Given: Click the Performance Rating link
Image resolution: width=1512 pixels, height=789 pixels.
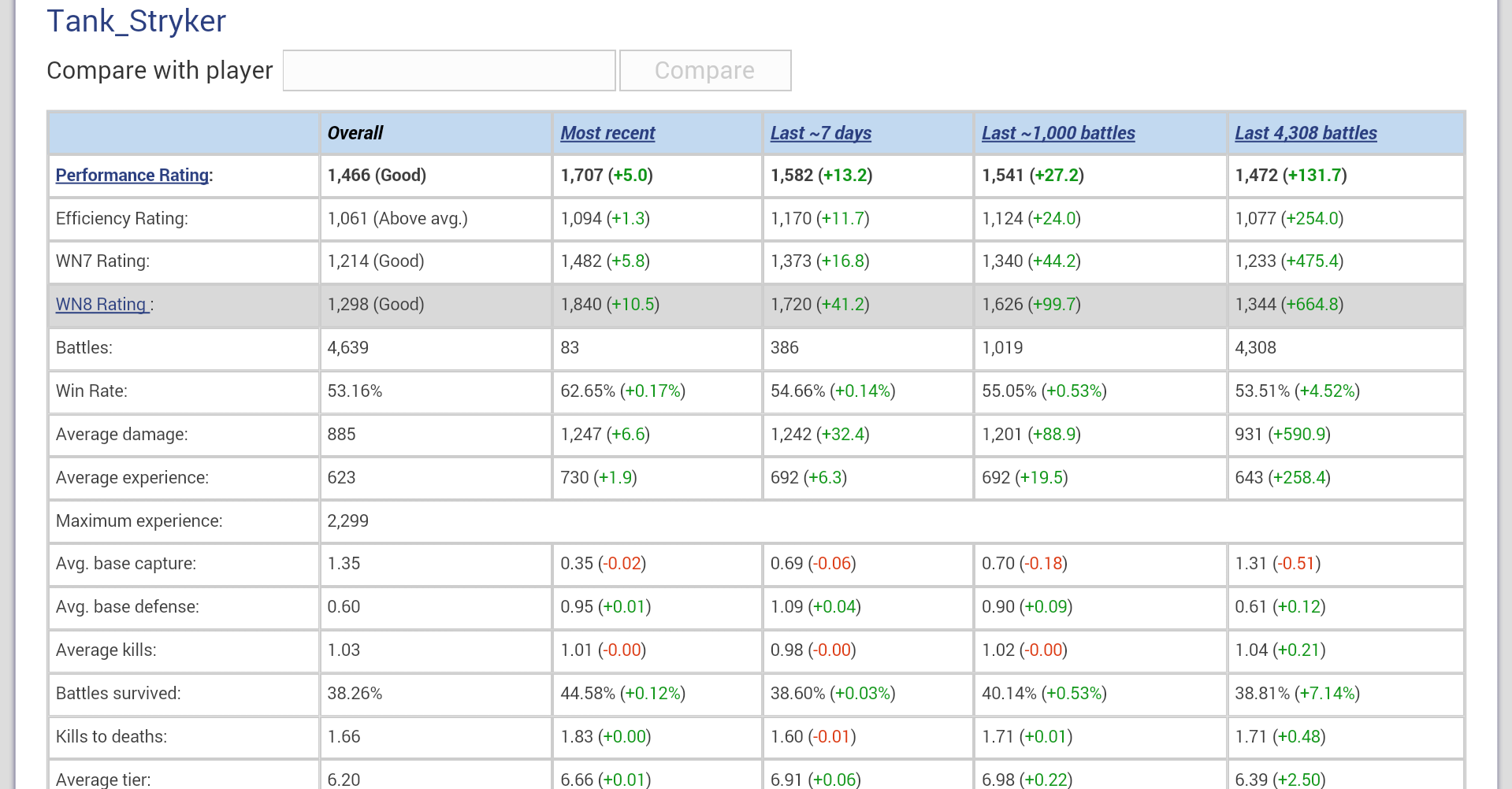Looking at the screenshot, I should pos(132,175).
